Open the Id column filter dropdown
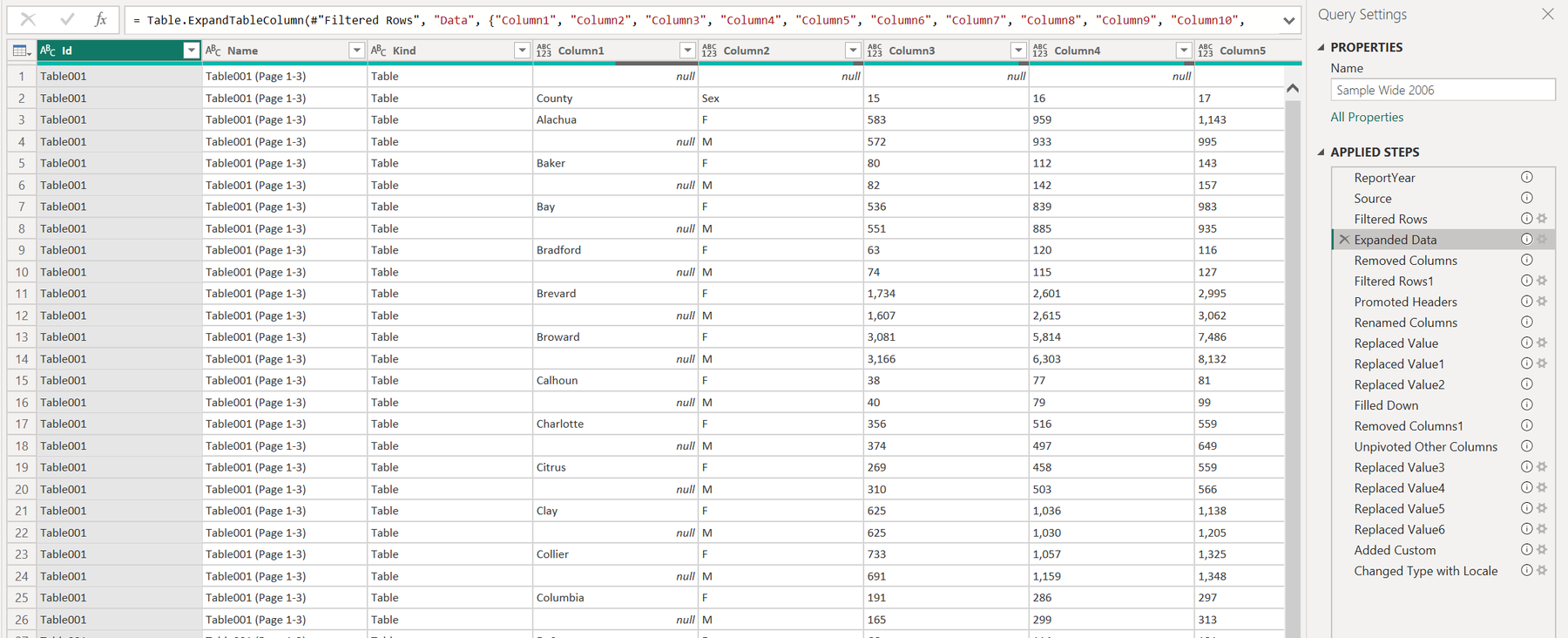Viewport: 1568px width, 638px height. 191,51
